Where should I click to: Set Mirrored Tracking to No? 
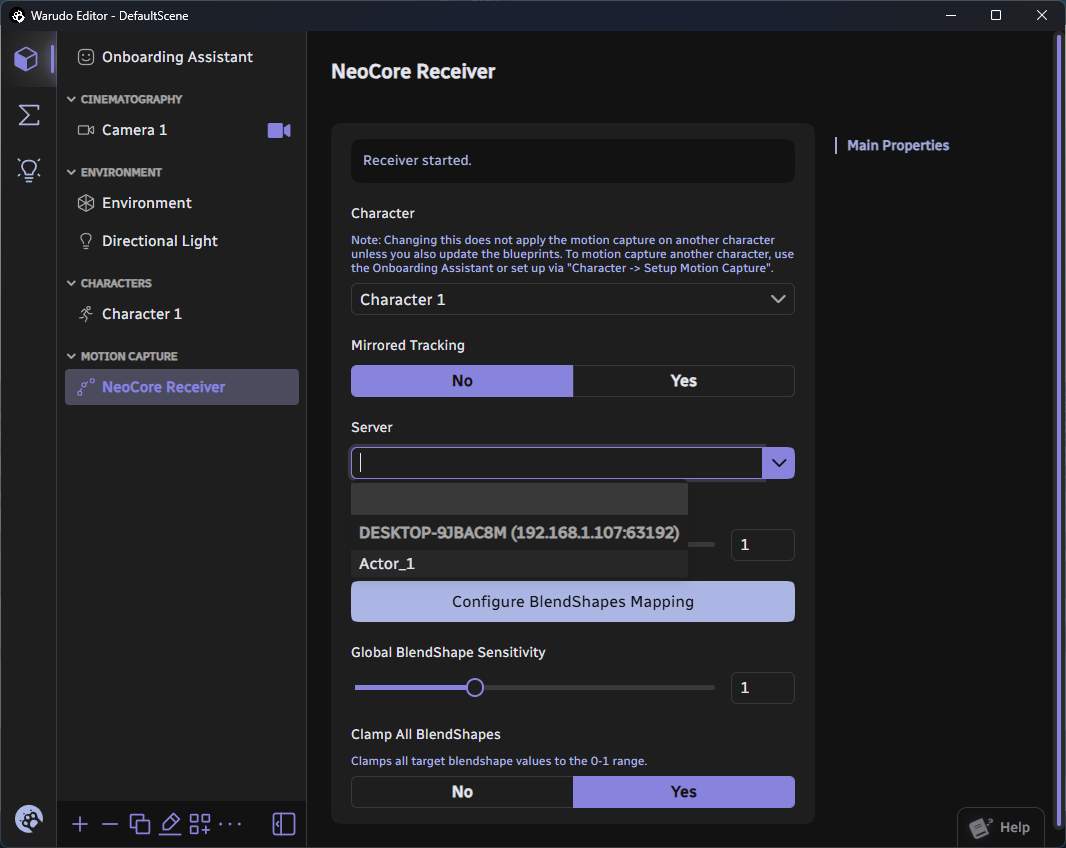(x=462, y=381)
